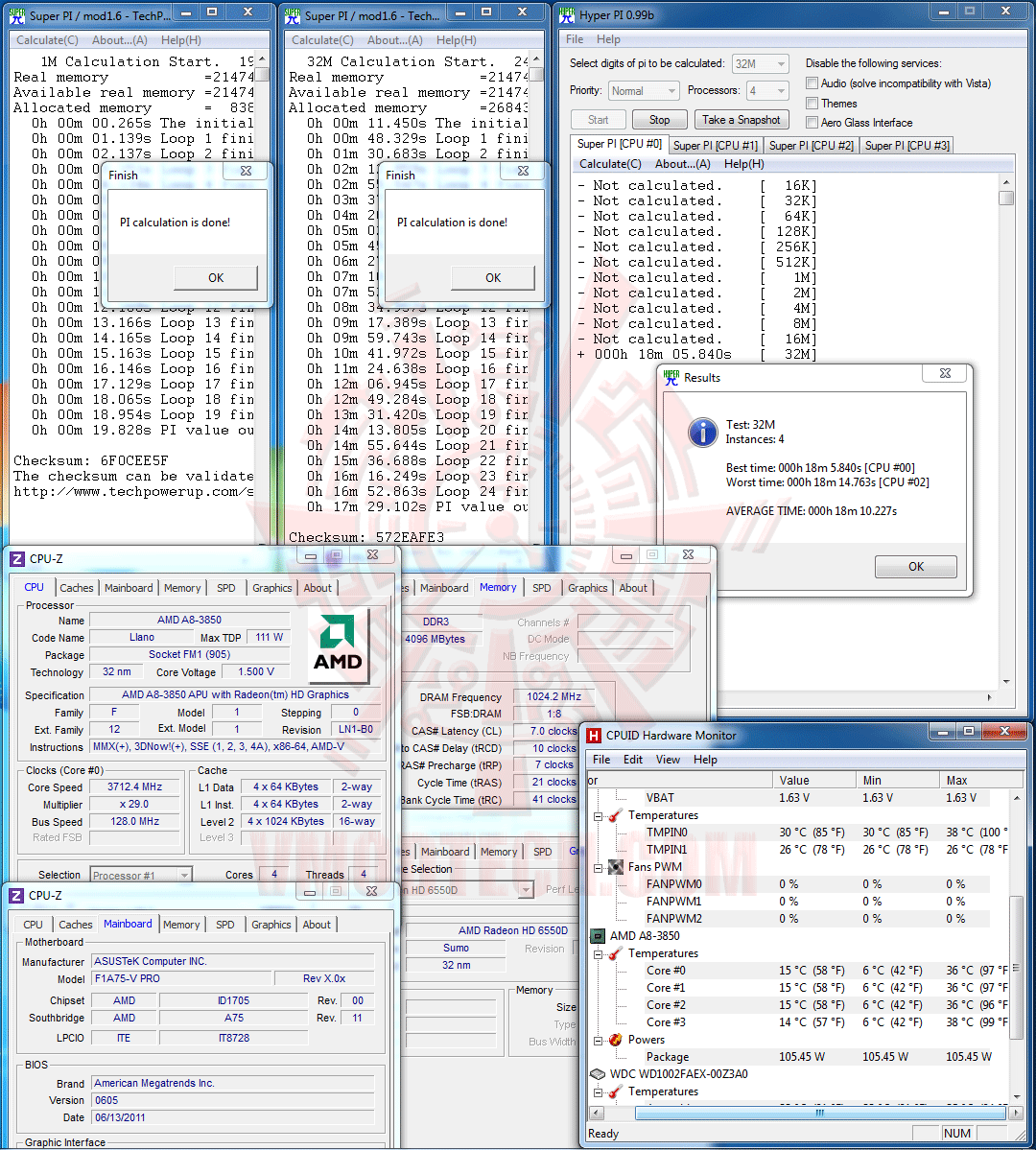1036x1150 pixels.
Task: Switch to Super PI [CPU #1] tab
Action: [716, 145]
